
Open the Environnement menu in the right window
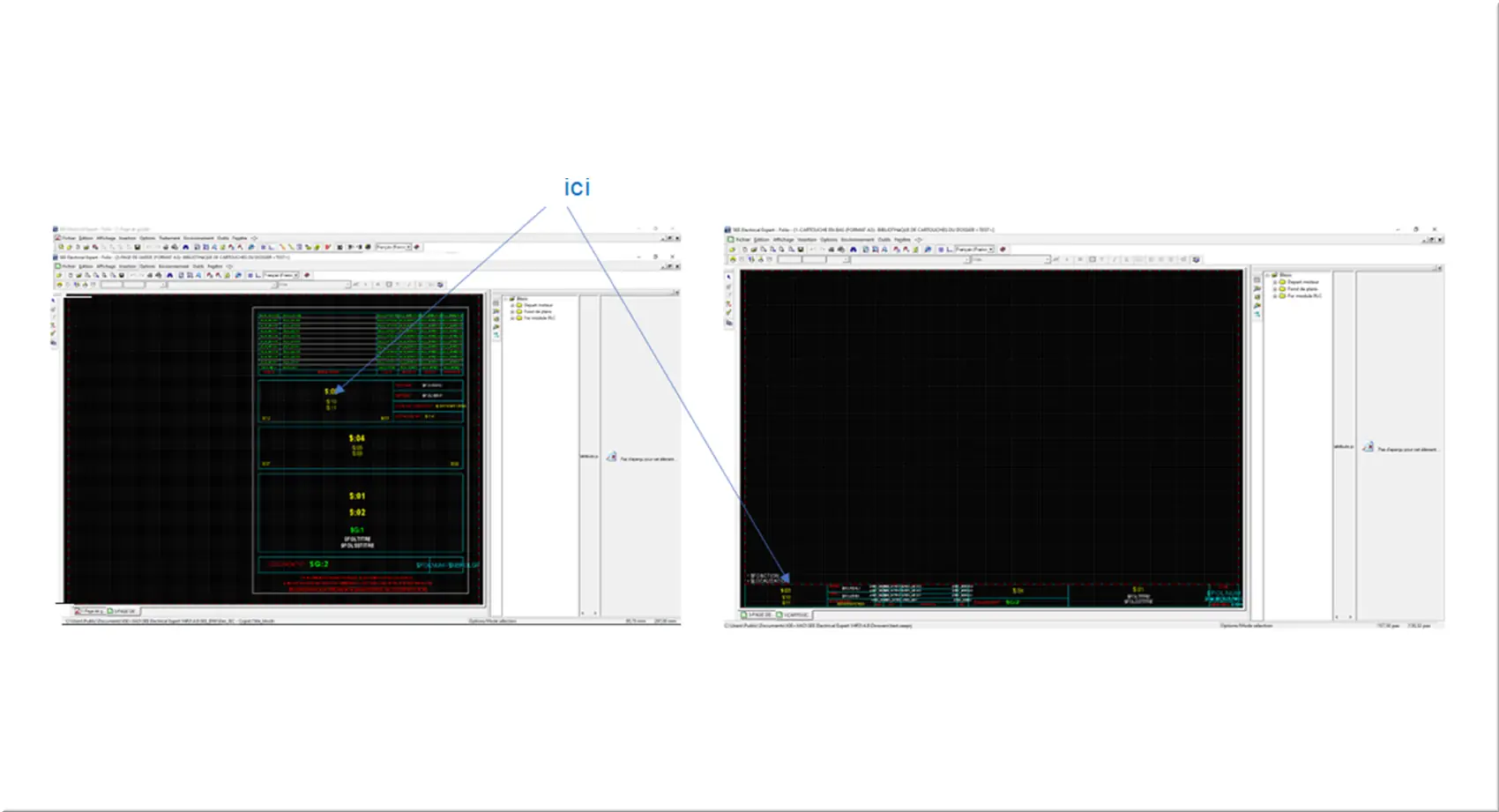pos(857,240)
